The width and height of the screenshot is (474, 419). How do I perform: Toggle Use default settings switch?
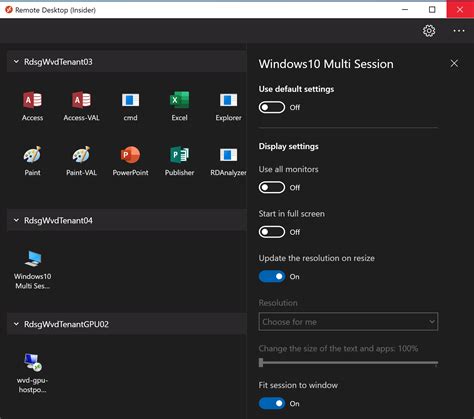coord(272,107)
